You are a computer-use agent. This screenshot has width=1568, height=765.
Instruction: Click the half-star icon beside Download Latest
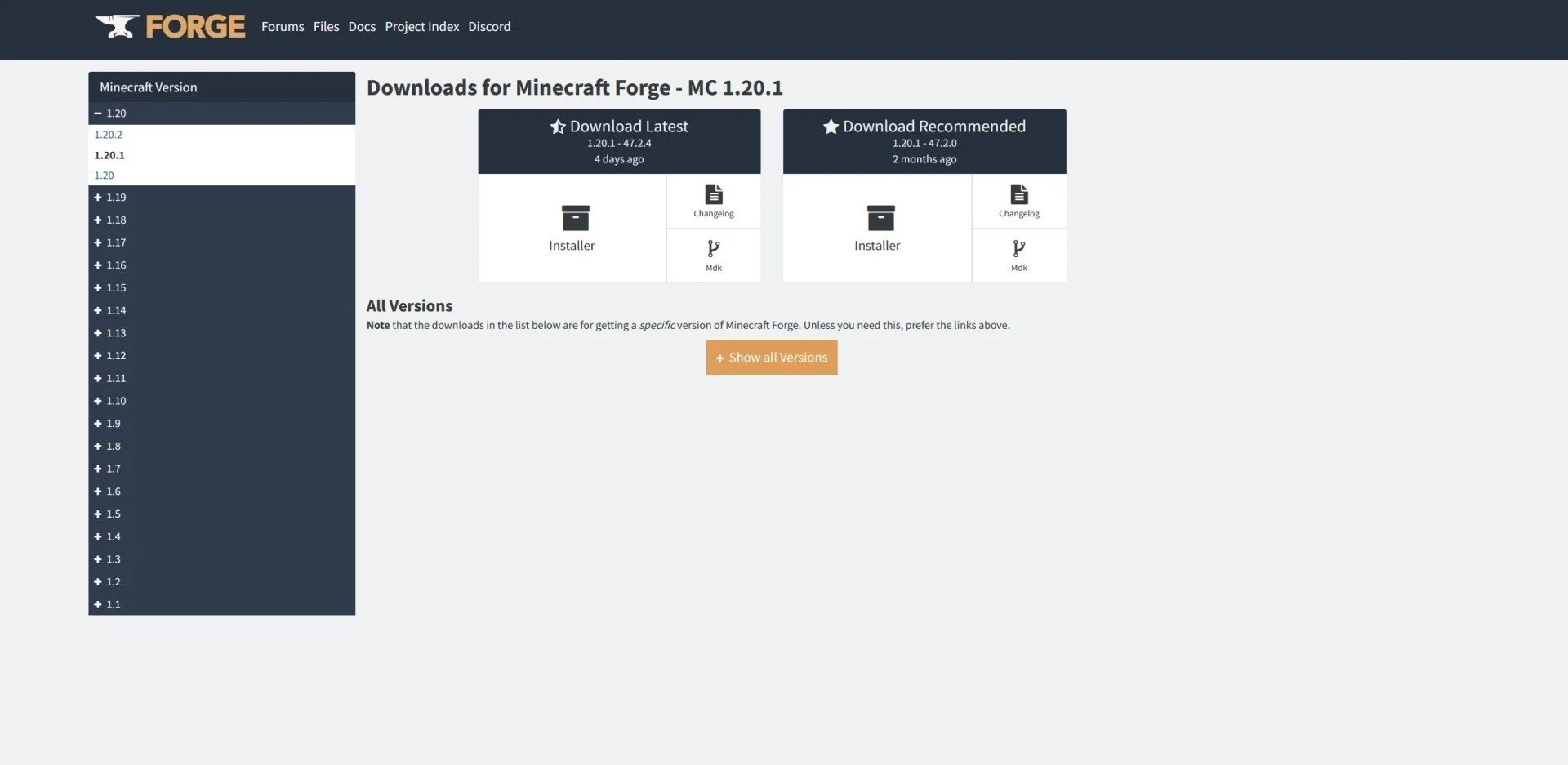click(x=558, y=127)
